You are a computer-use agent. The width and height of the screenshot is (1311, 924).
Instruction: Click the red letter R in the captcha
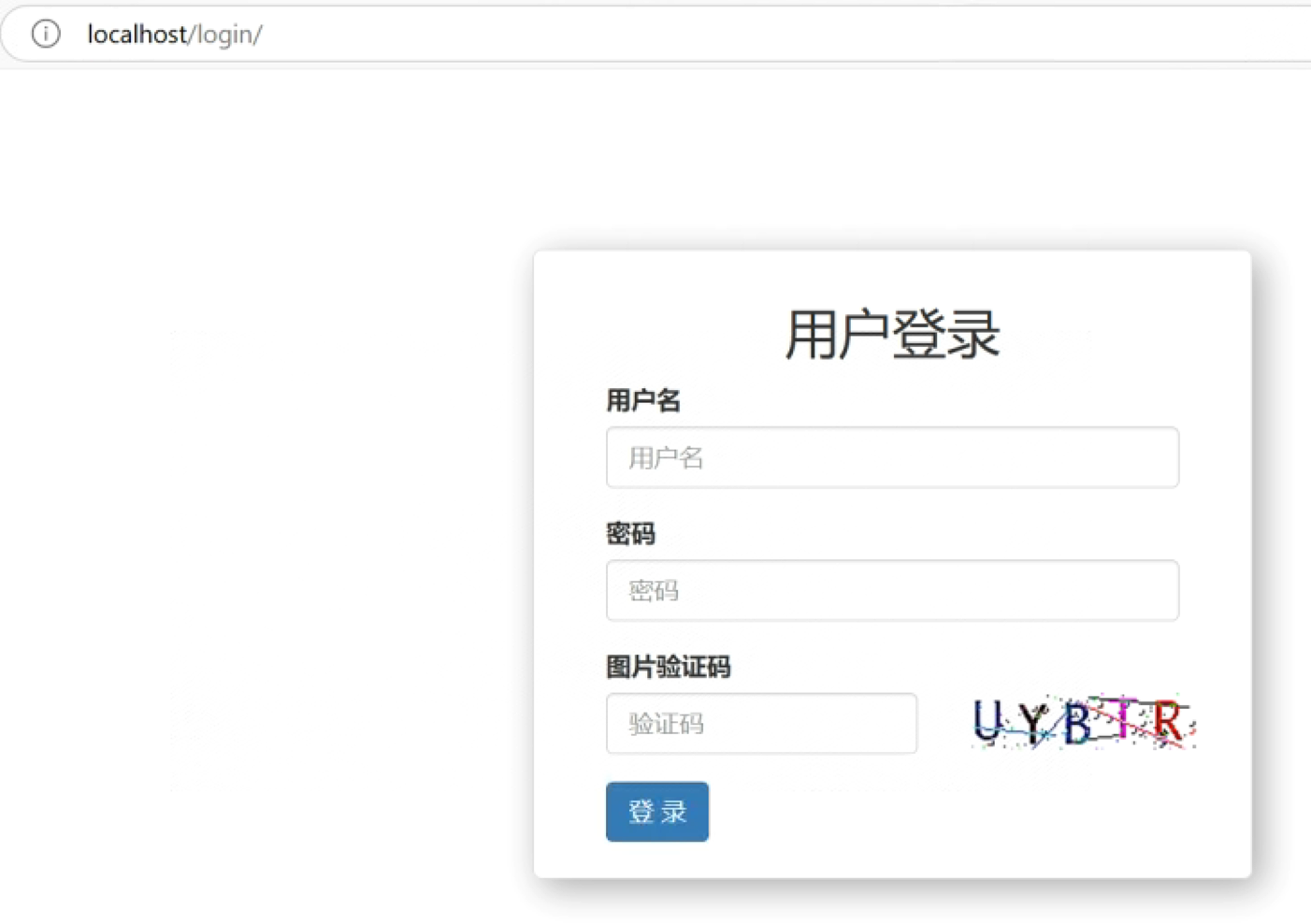(x=1169, y=721)
